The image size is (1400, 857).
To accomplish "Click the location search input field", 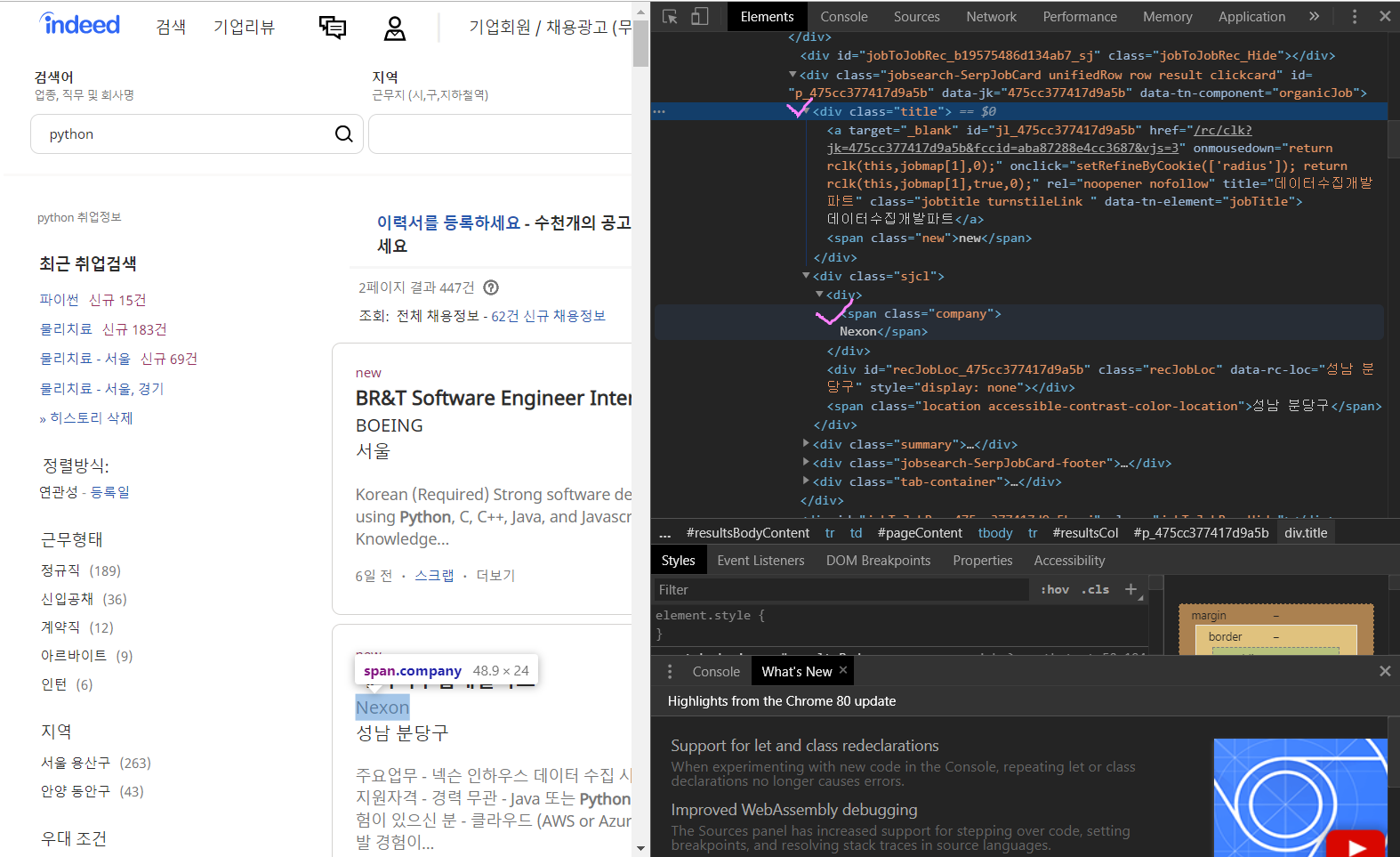I will pos(500,134).
